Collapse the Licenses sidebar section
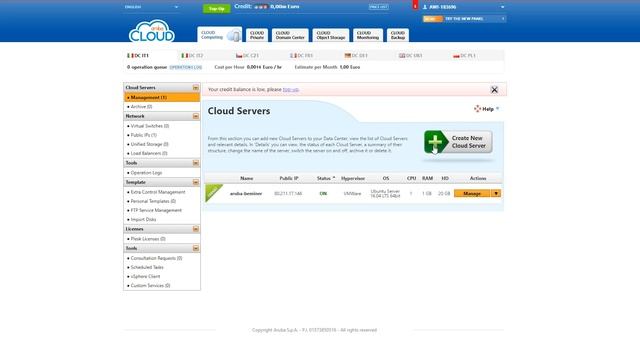The width and height of the screenshot is (640, 360). point(196,229)
